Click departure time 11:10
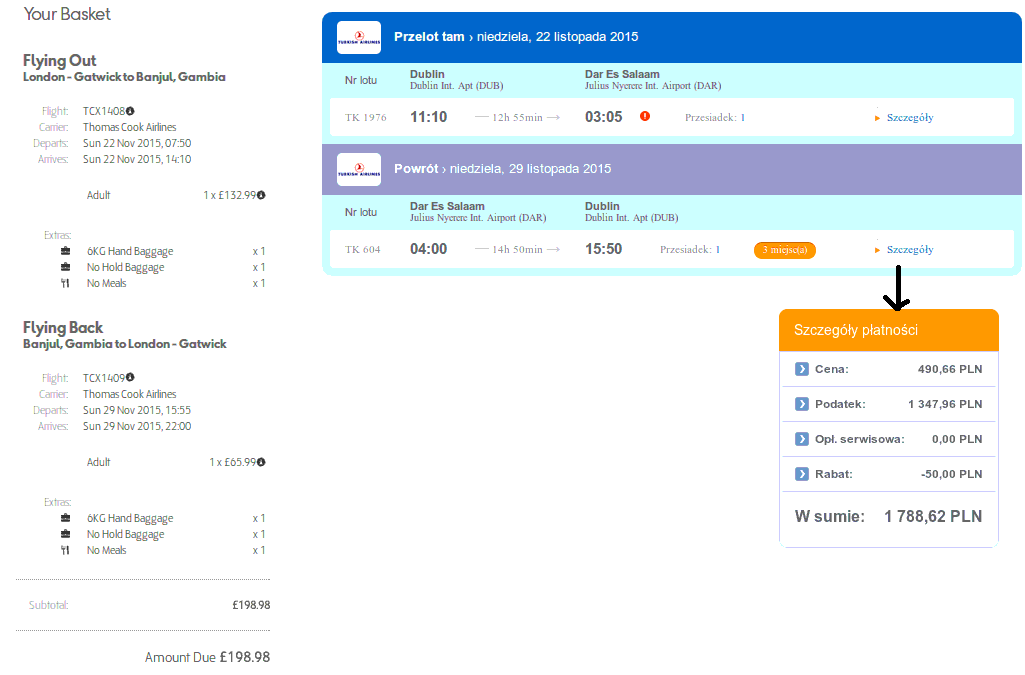The image size is (1025, 675). [x=429, y=117]
